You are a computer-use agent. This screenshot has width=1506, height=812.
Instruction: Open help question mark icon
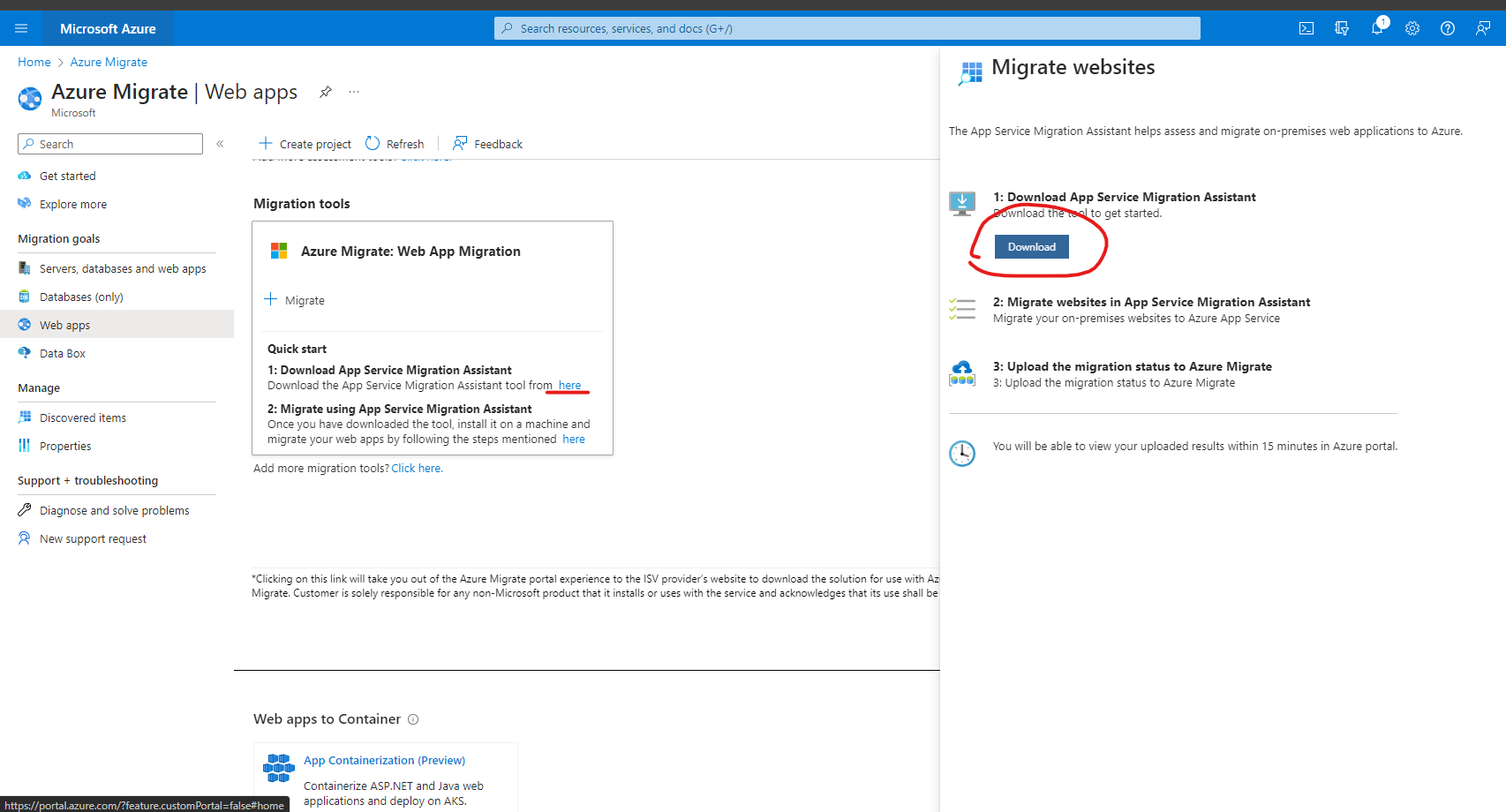1448,28
